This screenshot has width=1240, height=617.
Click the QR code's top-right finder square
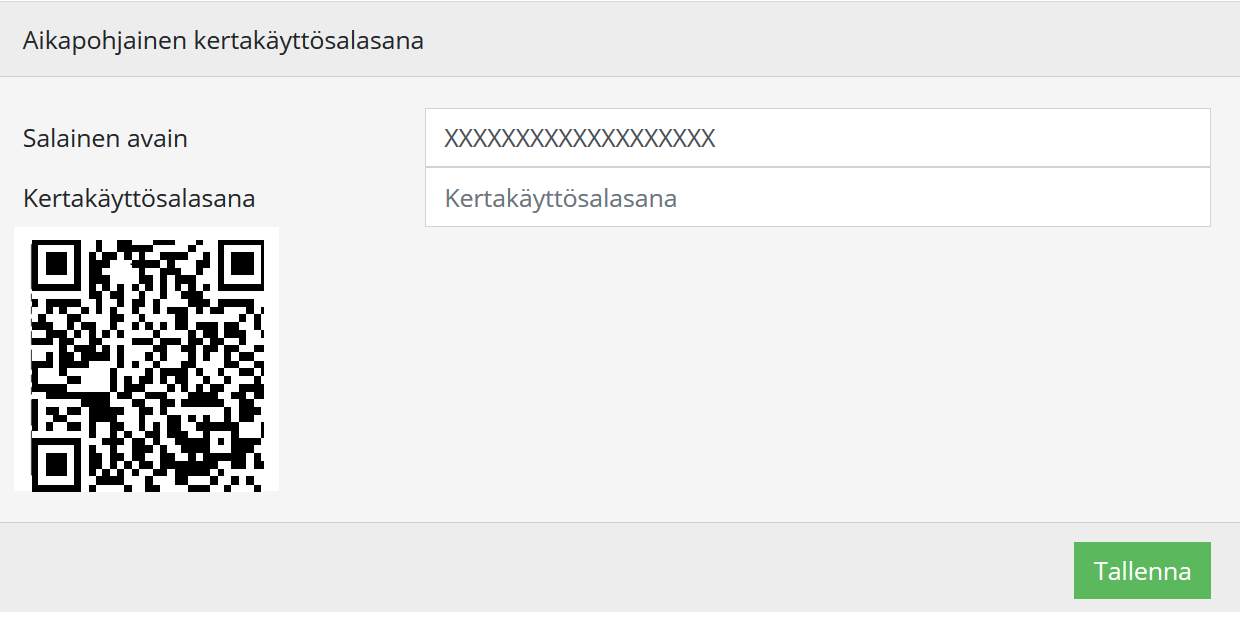click(x=240, y=264)
